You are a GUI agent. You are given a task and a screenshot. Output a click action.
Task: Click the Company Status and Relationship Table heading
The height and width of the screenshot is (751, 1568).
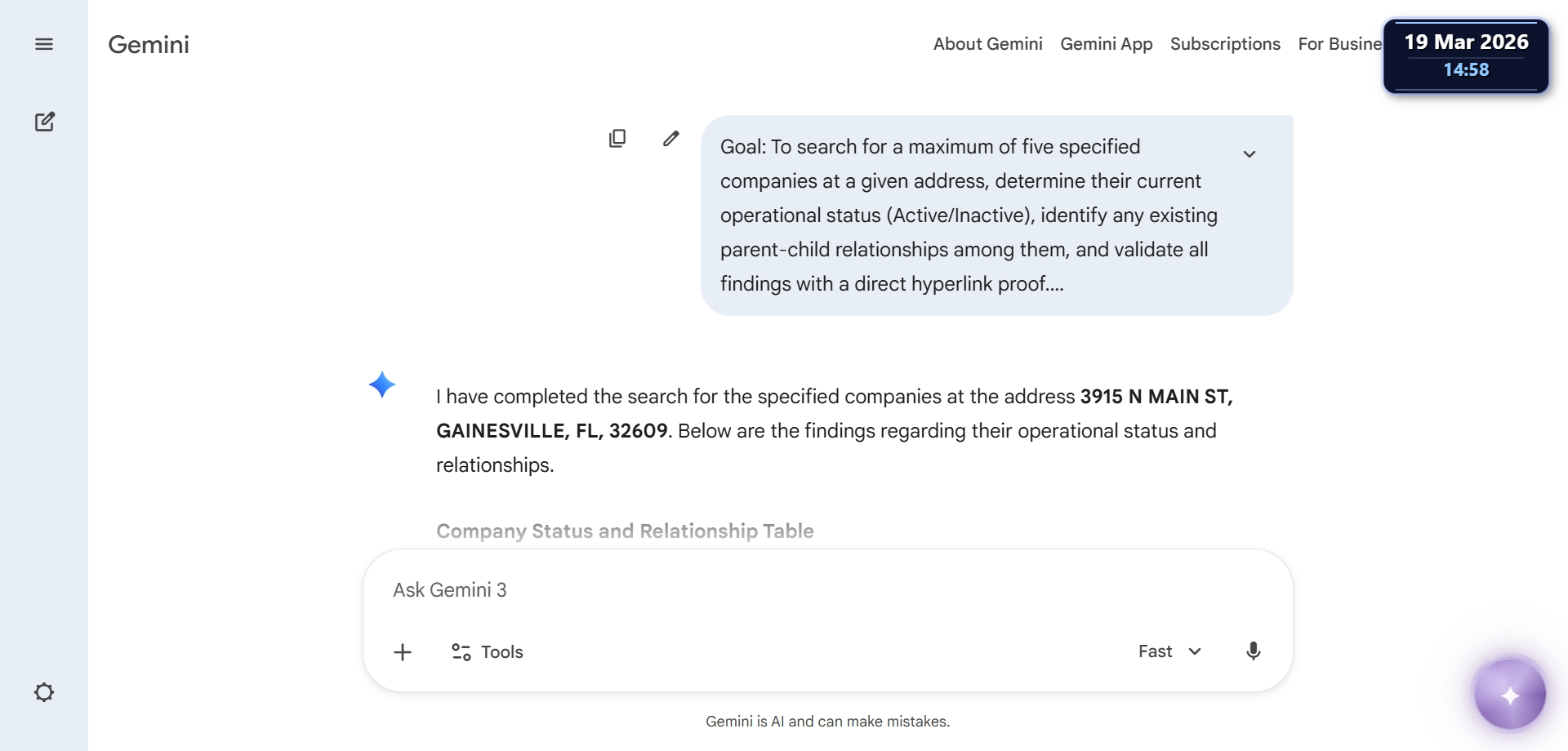625,531
